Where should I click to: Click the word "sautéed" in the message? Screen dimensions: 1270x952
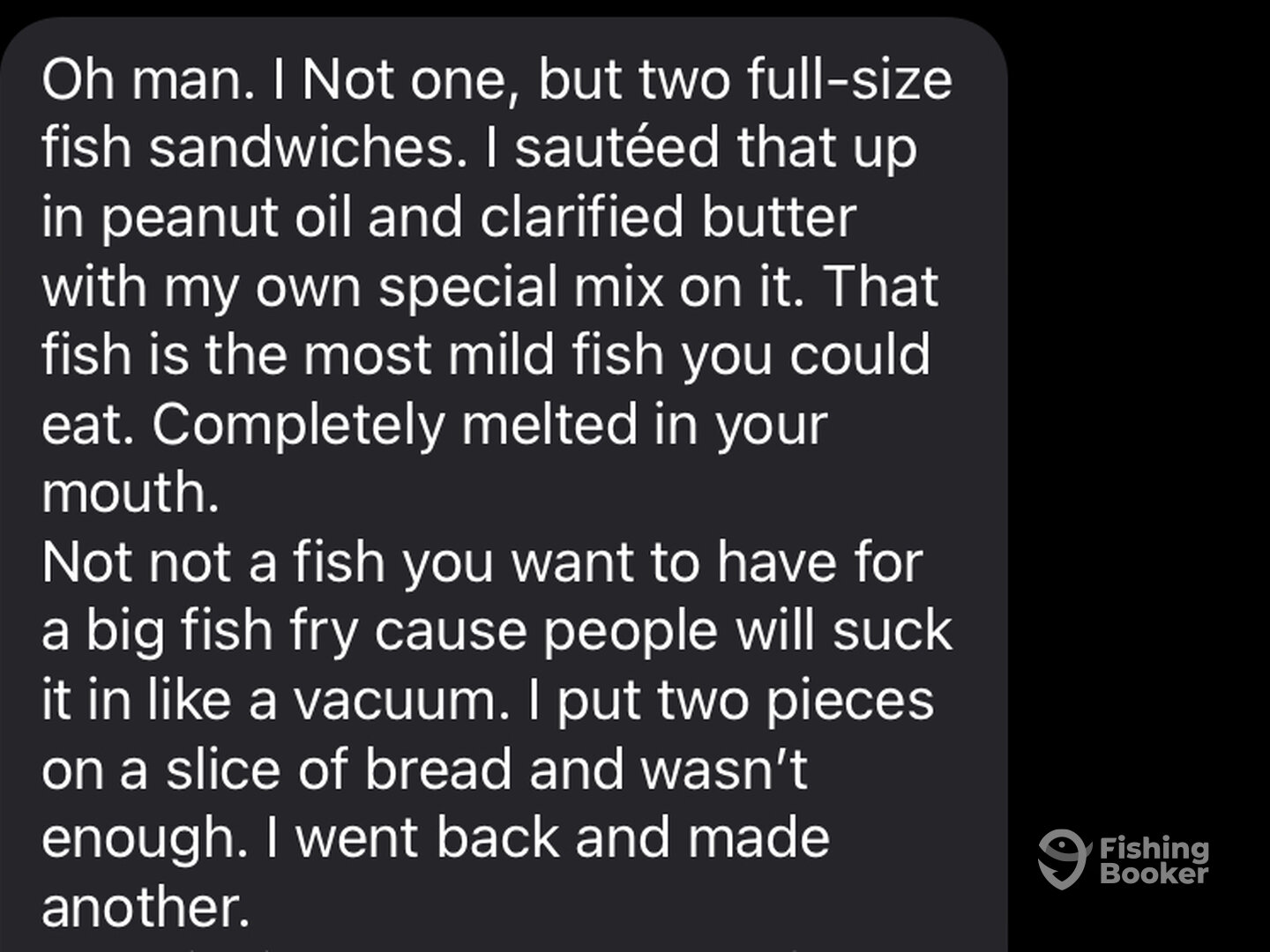[x=617, y=148]
